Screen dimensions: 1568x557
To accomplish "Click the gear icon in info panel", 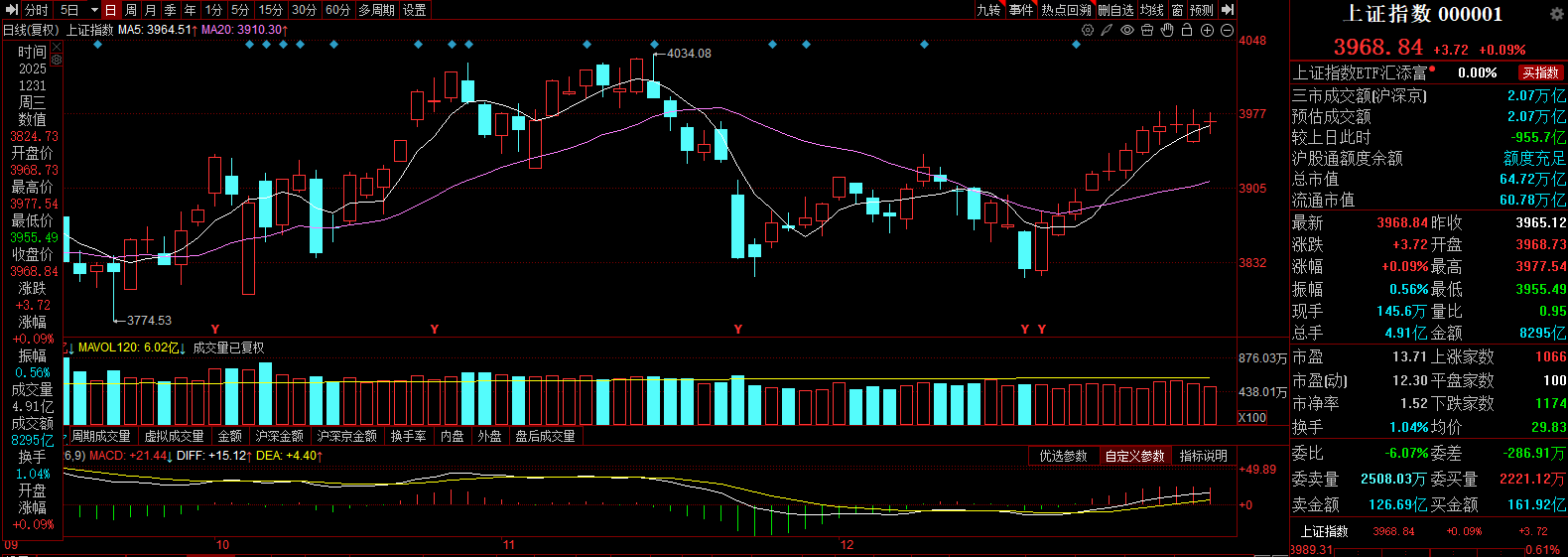I will (x=1556, y=15).
